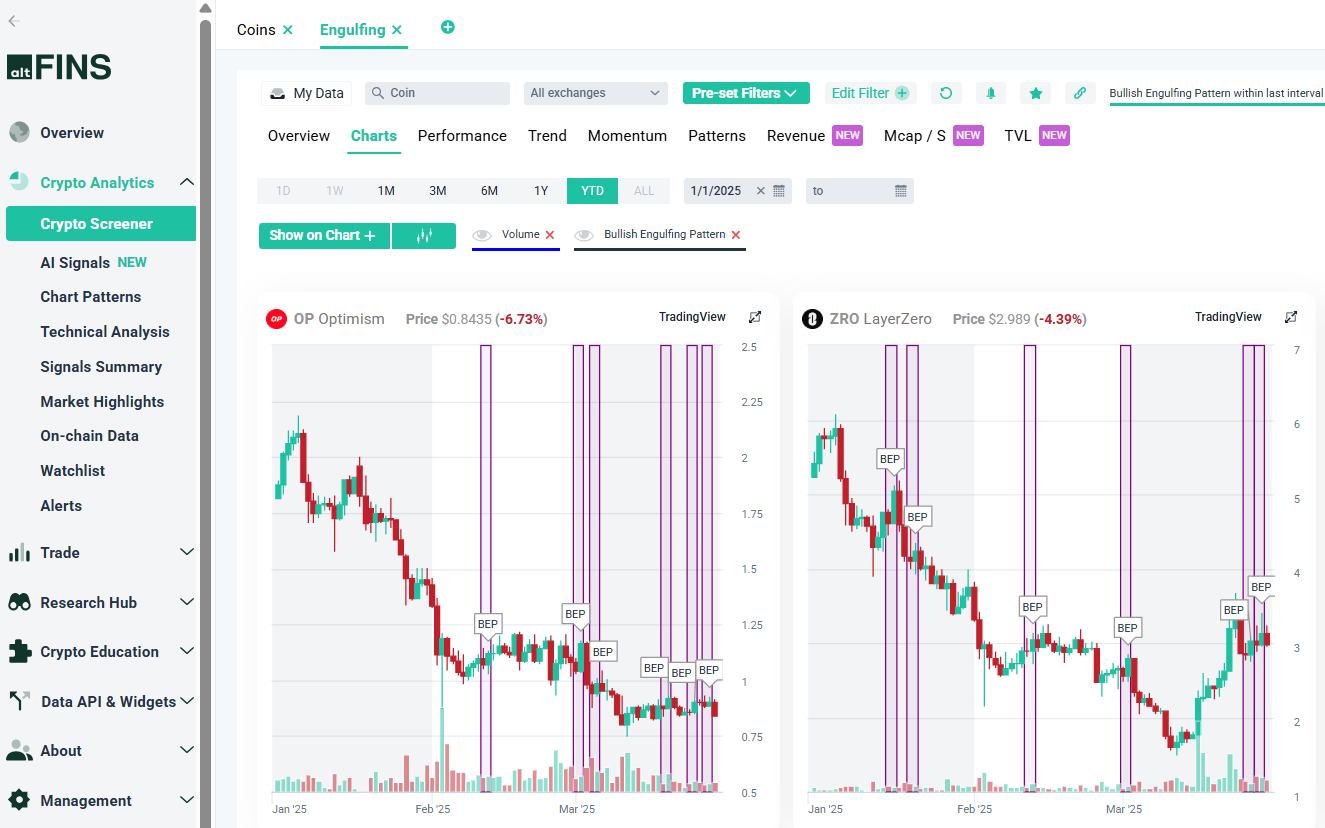Select Crypto Screener in sidebar
Viewport: 1325px width, 828px height.
(x=101, y=224)
